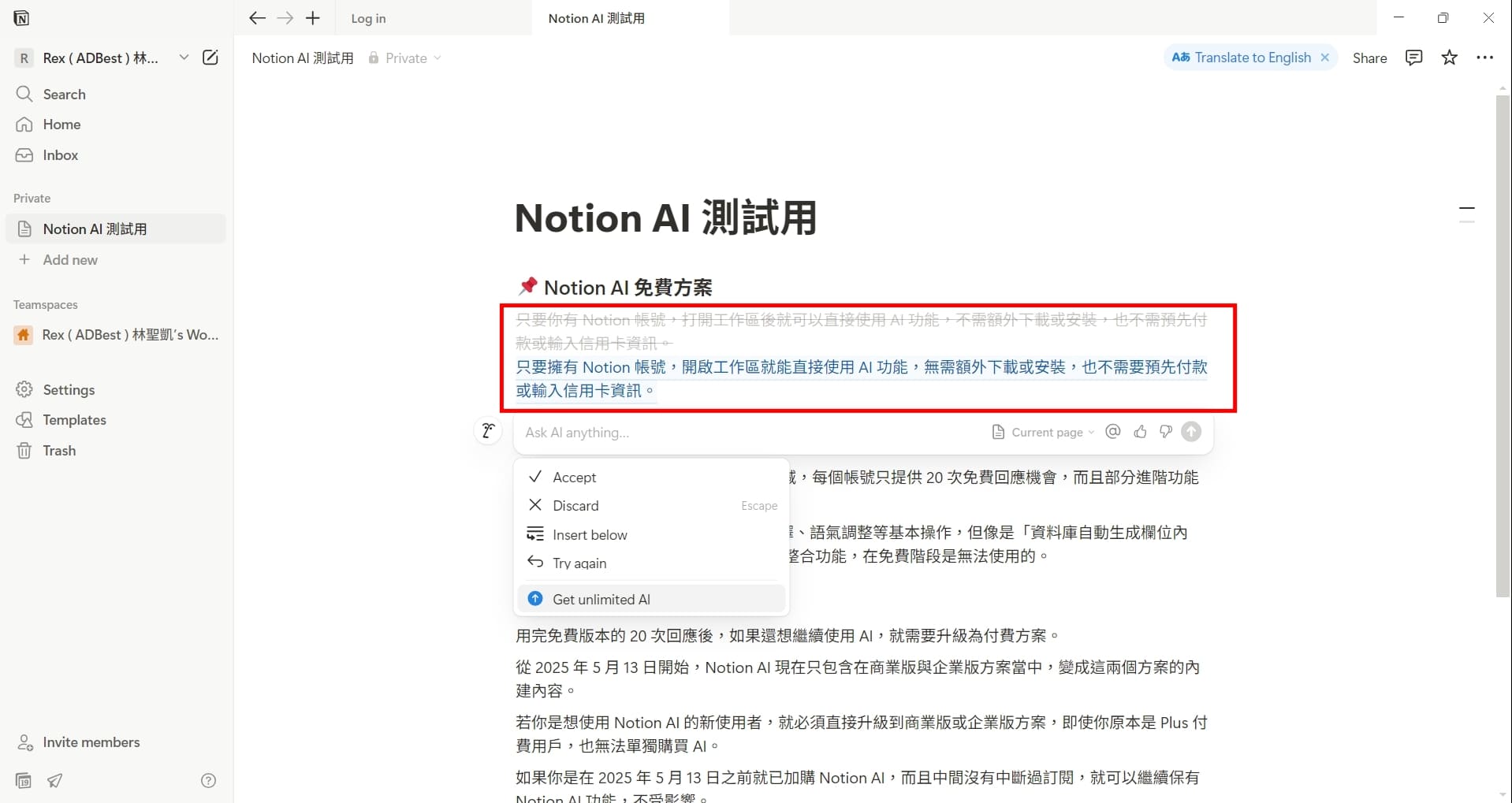Image resolution: width=1512 pixels, height=803 pixels.
Task: Select Discard in the AI menu
Action: [576, 505]
